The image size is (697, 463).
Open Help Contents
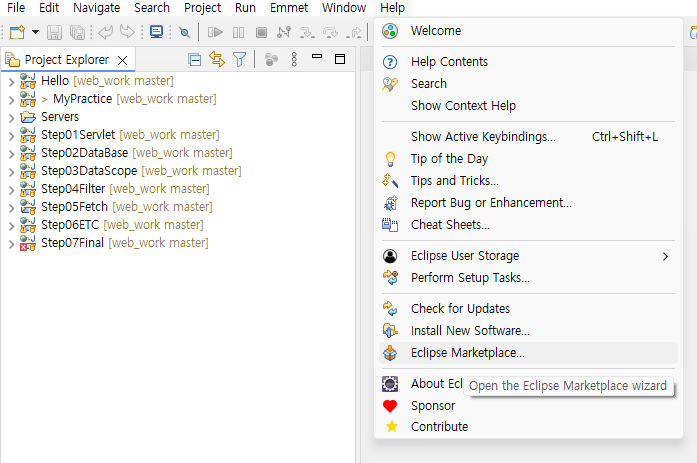528,62
